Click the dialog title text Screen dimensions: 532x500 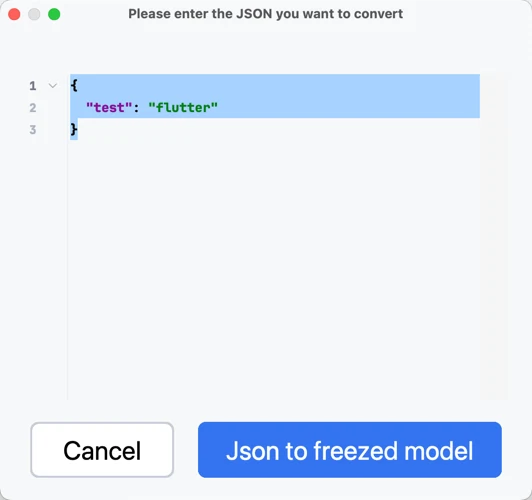pyautogui.click(x=266, y=14)
